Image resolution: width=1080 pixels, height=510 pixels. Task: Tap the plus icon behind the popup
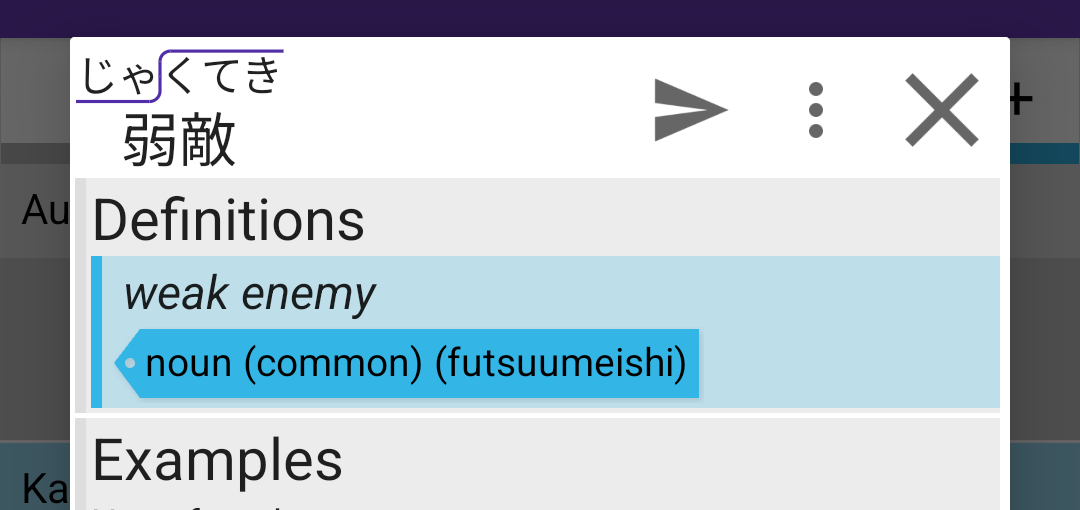click(x=1020, y=100)
